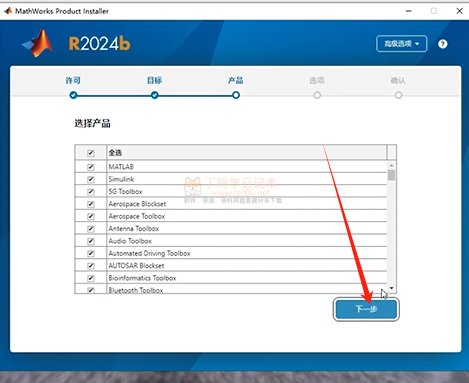Screen dimensions: 469x383
Task: Click the 确认 step circle marker
Action: coord(398,95)
